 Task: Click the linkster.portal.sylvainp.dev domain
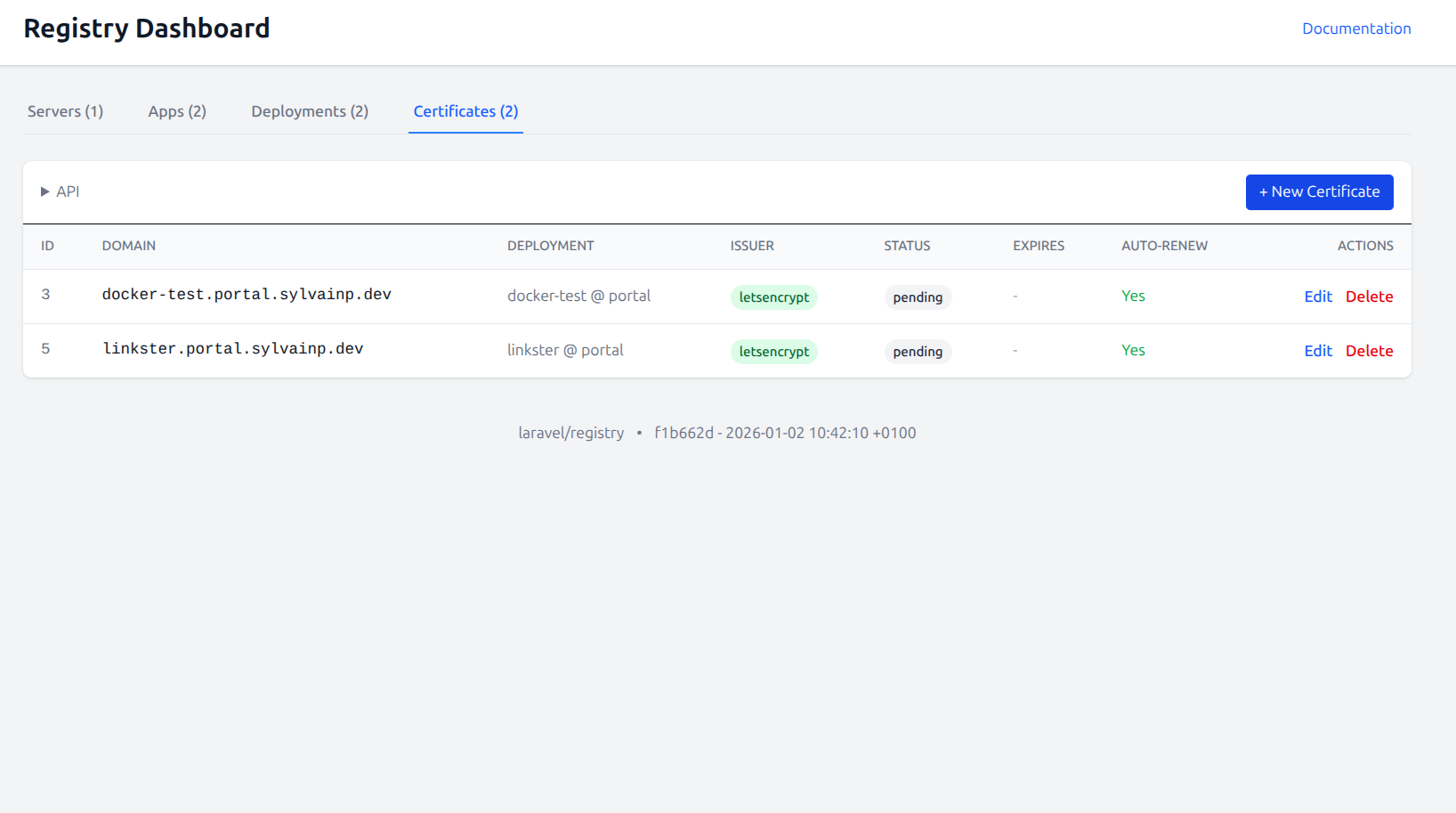click(233, 349)
